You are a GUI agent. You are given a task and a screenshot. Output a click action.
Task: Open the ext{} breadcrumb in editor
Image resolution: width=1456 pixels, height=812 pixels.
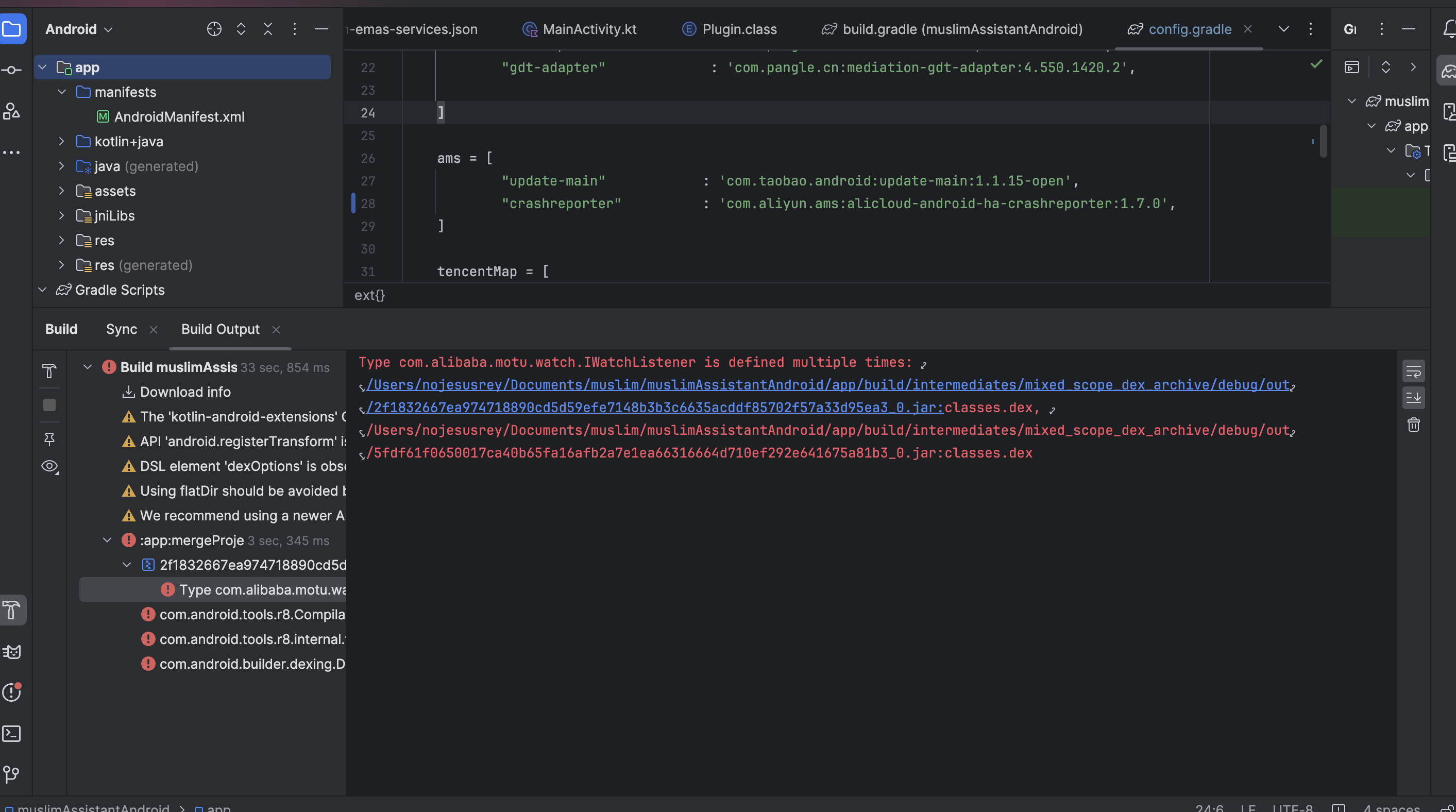click(x=369, y=295)
